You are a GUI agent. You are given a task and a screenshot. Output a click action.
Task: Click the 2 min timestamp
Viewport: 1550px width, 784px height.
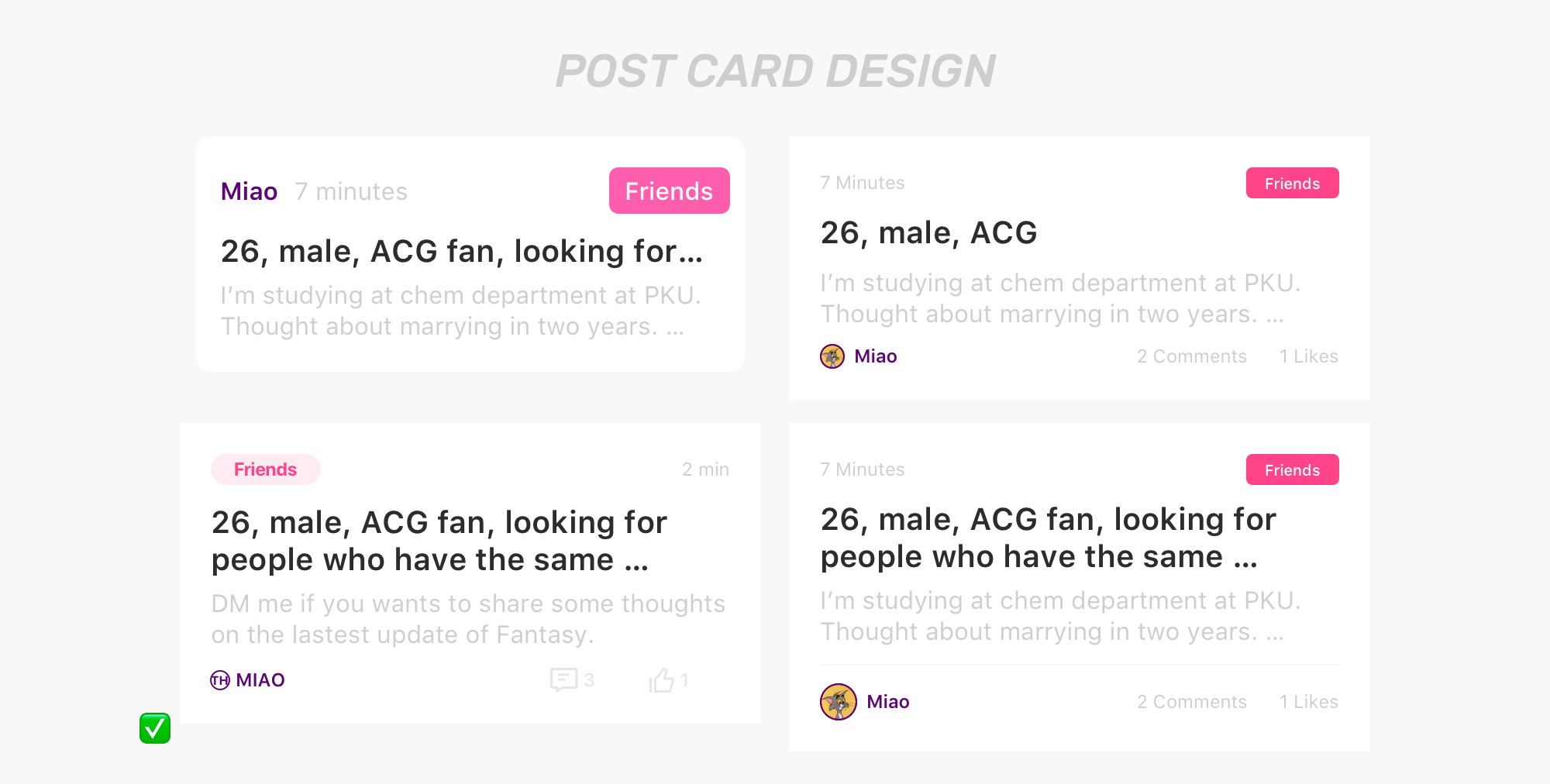[x=705, y=469]
